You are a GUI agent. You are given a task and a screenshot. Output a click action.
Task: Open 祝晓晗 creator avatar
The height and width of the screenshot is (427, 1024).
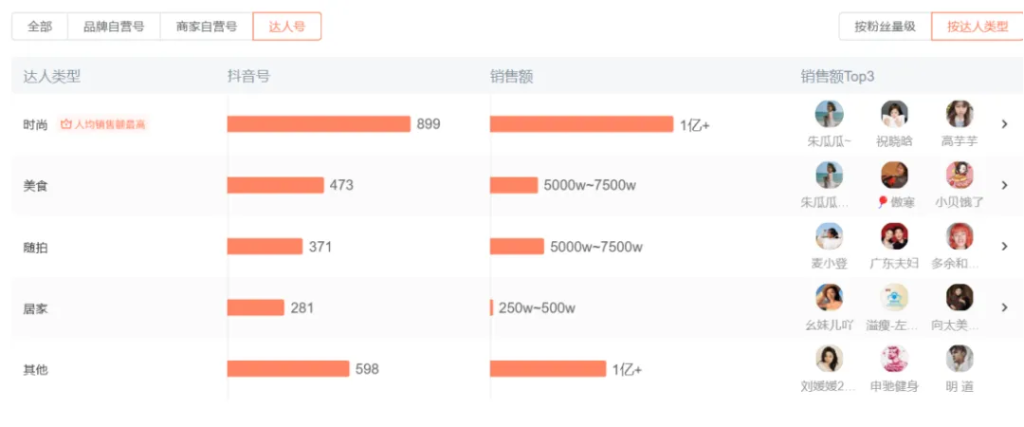click(894, 114)
